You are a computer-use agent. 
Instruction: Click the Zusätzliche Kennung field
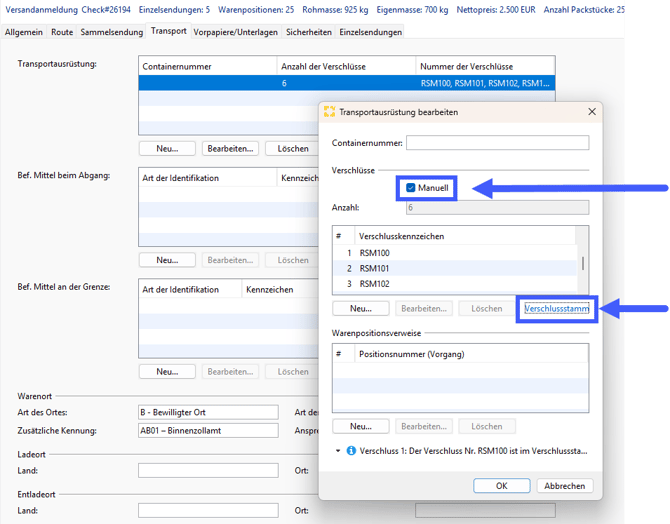pyautogui.click(x=208, y=430)
